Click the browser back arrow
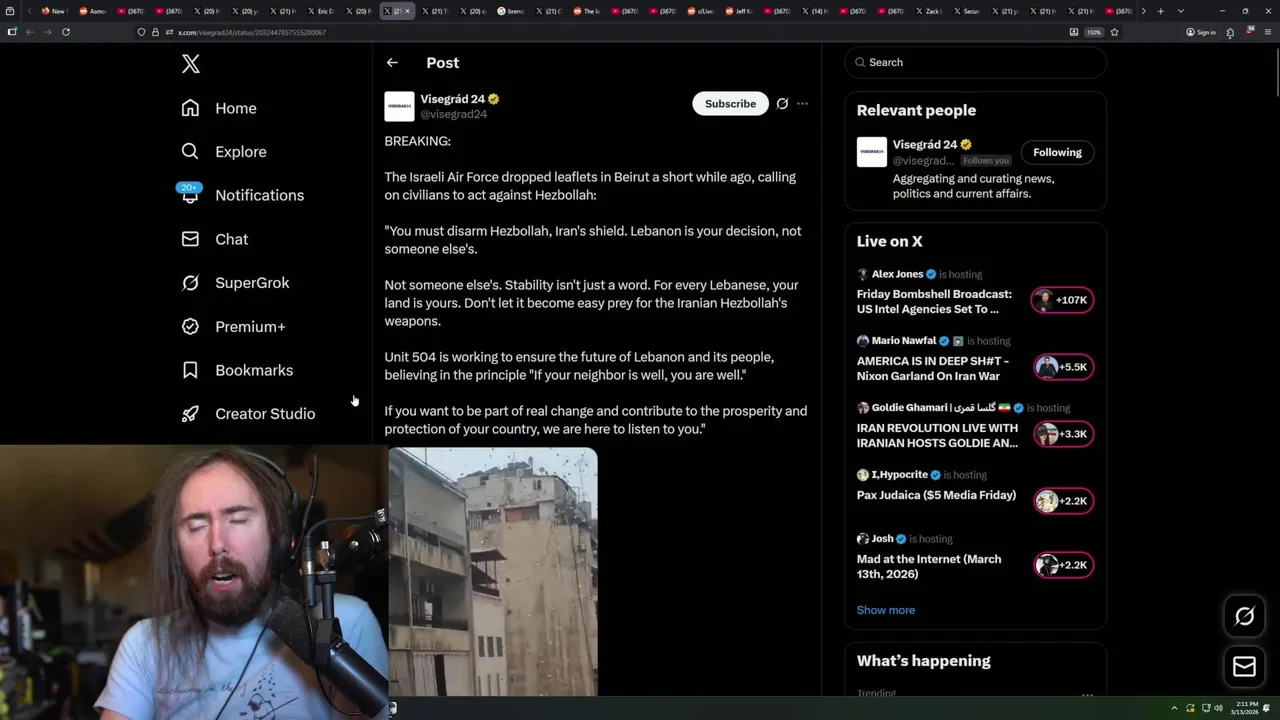The image size is (1280, 720). click(x=30, y=32)
